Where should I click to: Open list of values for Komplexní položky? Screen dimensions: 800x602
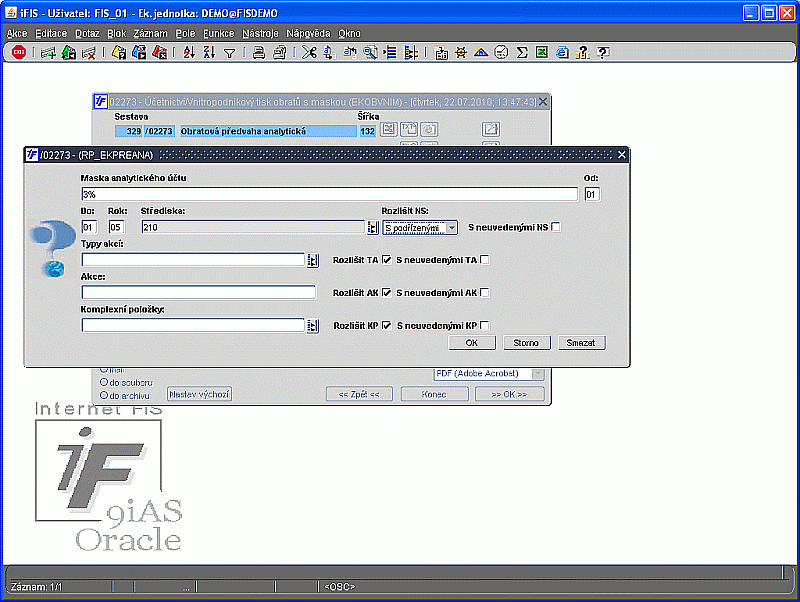tap(313, 325)
